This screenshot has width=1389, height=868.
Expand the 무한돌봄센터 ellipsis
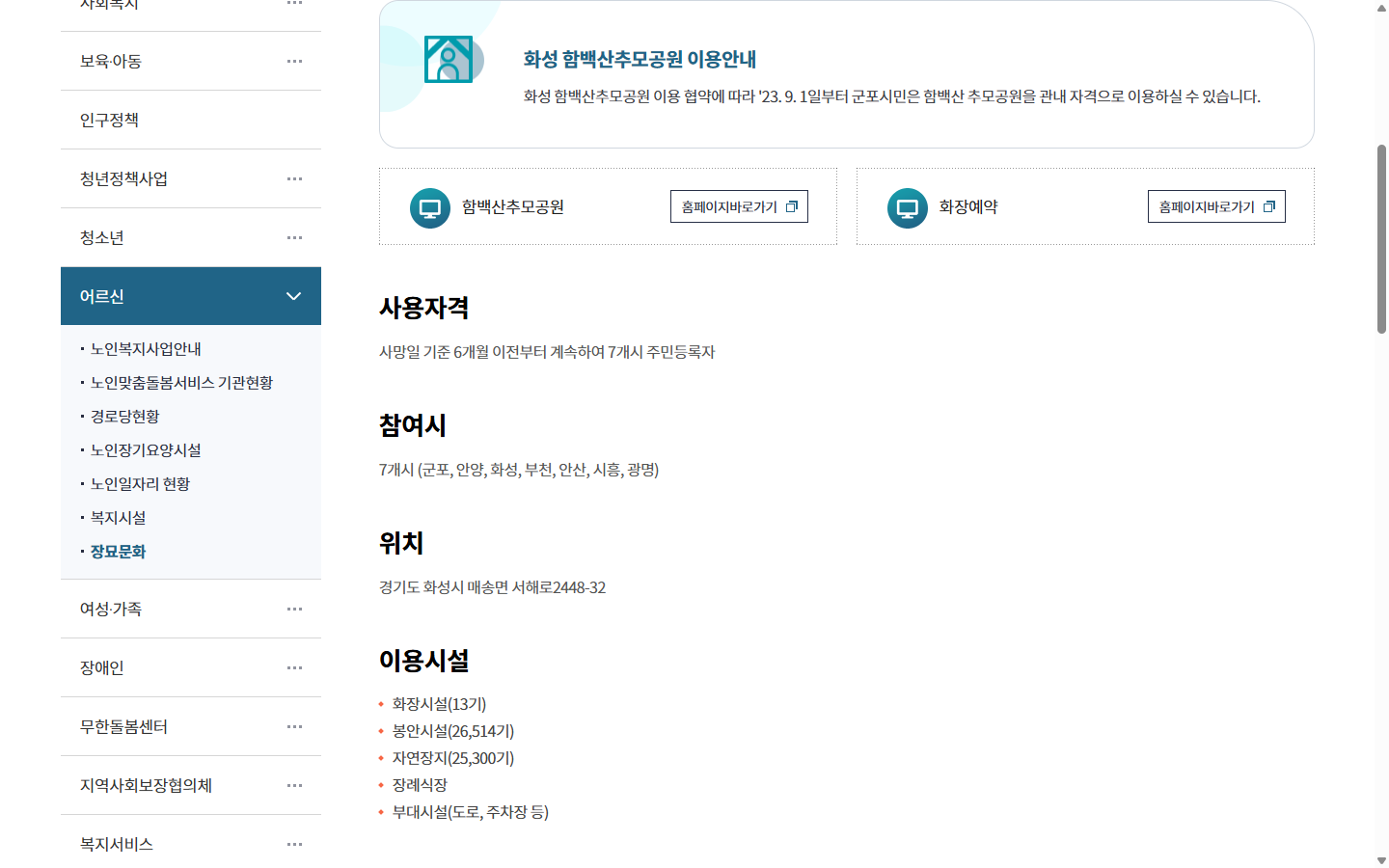click(x=294, y=726)
